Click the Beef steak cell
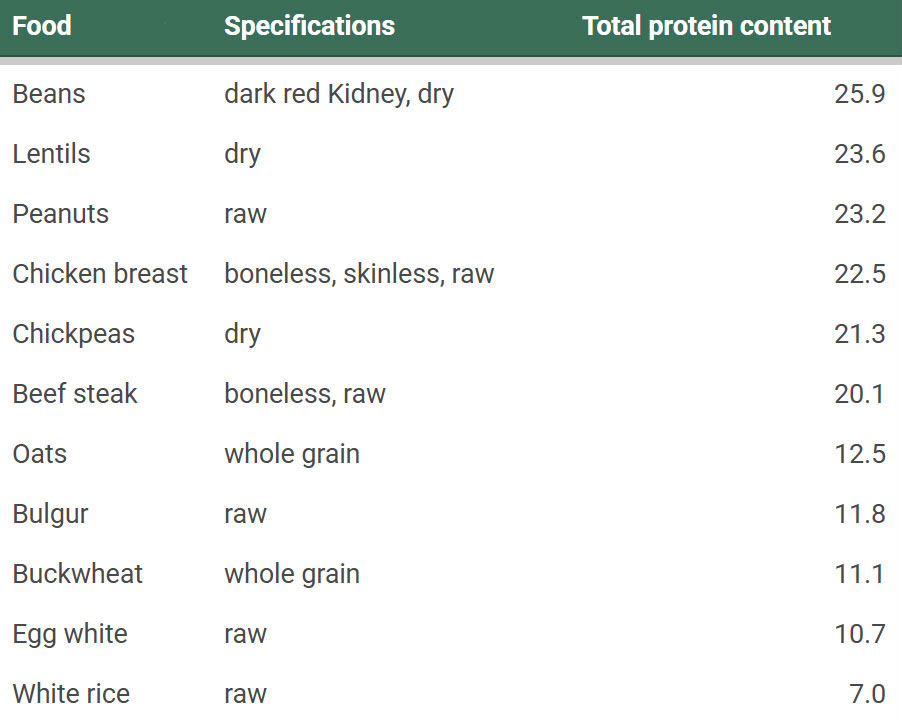The width and height of the screenshot is (902, 720). (x=75, y=394)
